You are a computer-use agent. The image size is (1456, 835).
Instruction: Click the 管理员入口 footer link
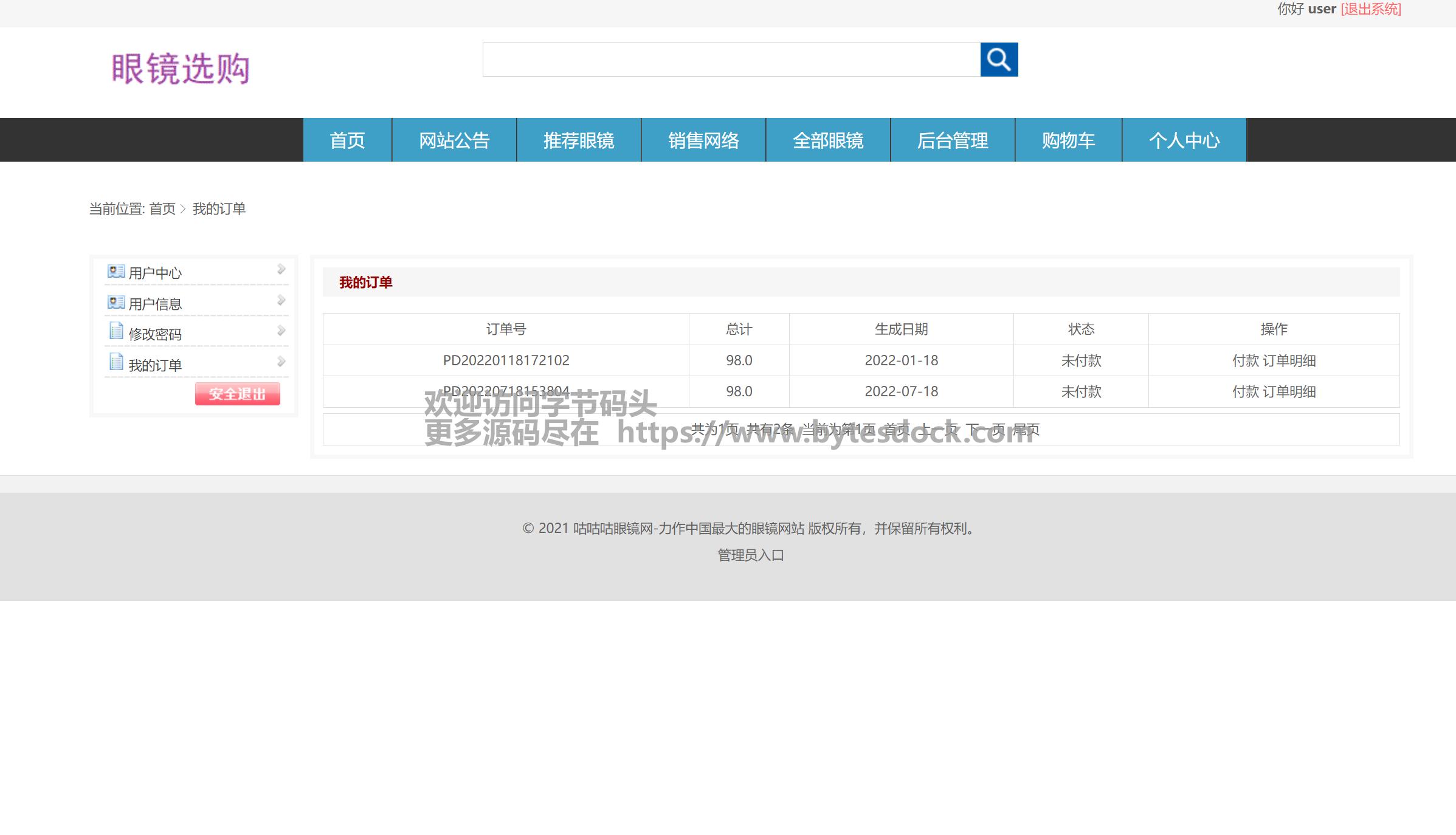point(751,555)
